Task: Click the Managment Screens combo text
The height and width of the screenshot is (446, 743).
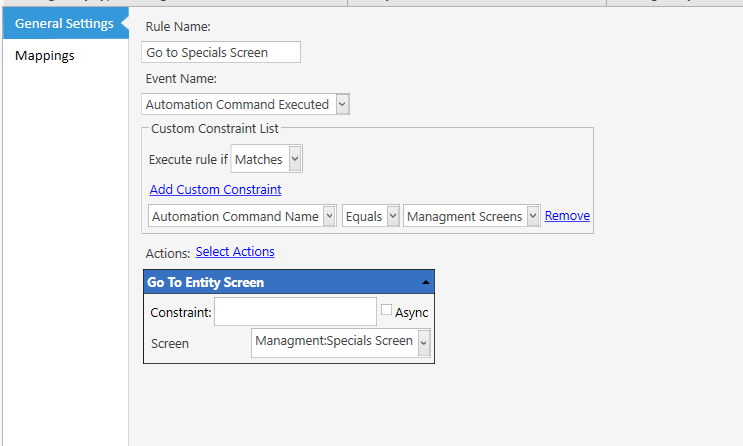Action: 464,217
